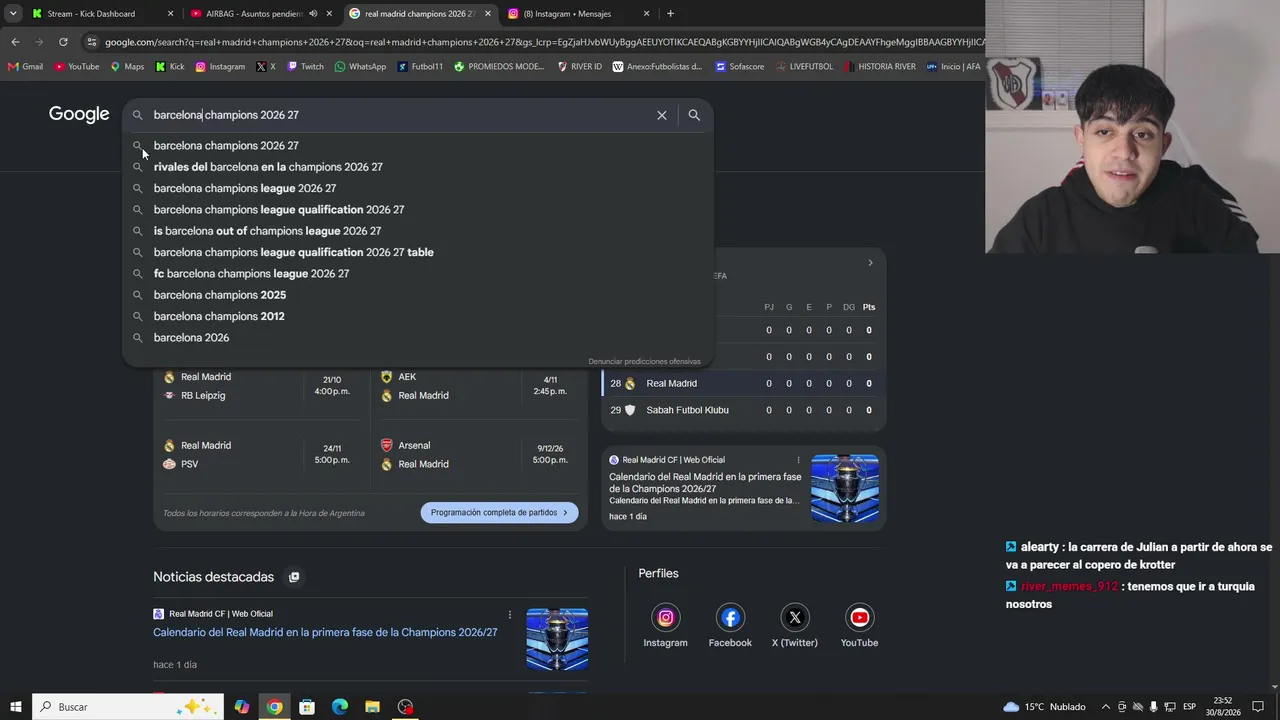
Task: Switch to the Instagram Mensajes tab
Action: click(x=578, y=14)
